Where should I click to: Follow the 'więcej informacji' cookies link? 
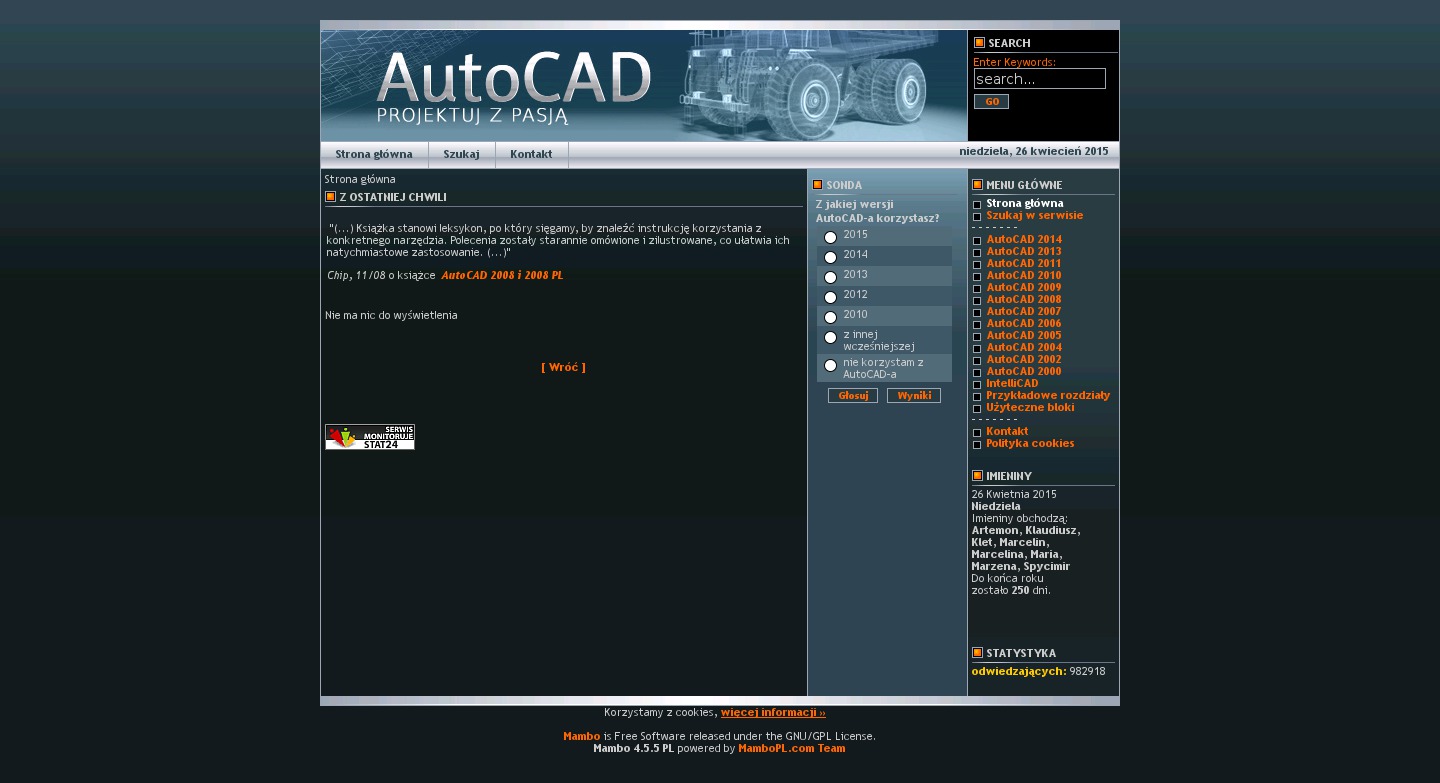coord(772,713)
